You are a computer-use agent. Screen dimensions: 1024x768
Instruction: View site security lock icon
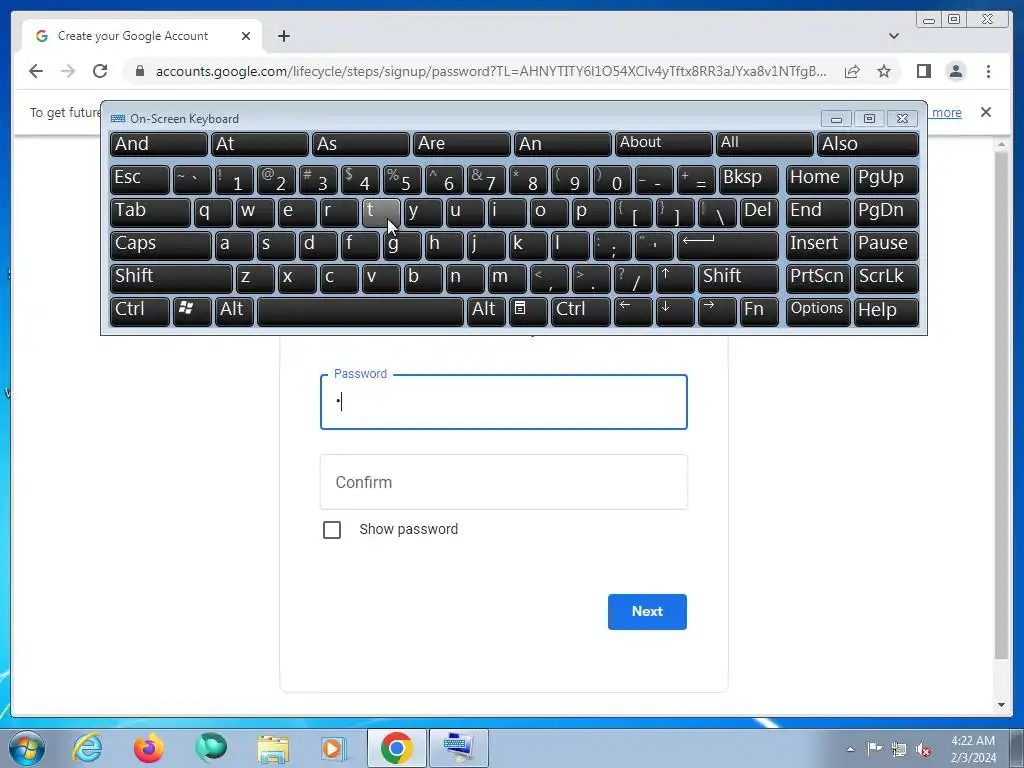point(140,71)
